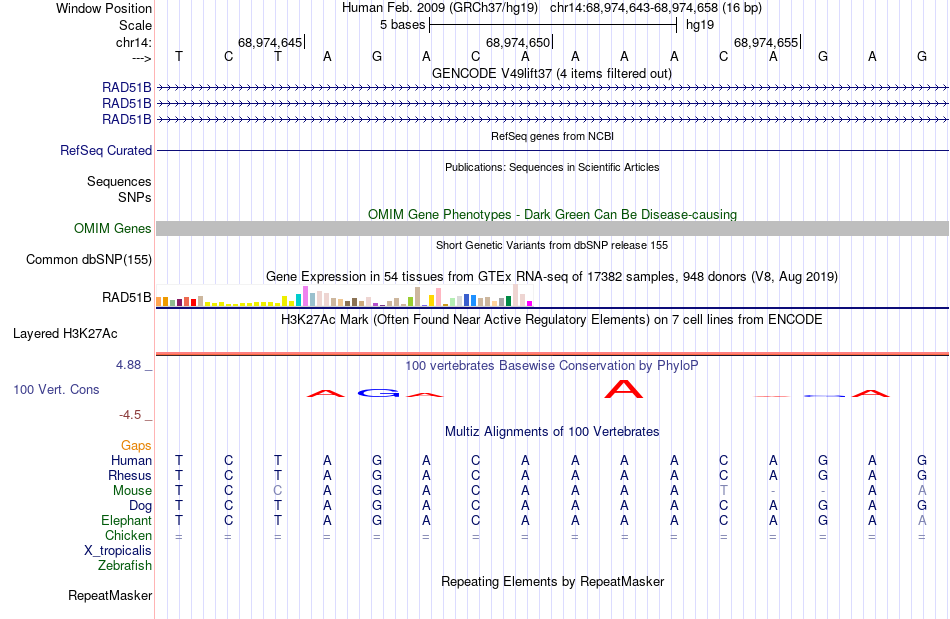Screen dimensions: 950x619
Task: Click the 68,974,650 position marker
Action: pos(518,42)
